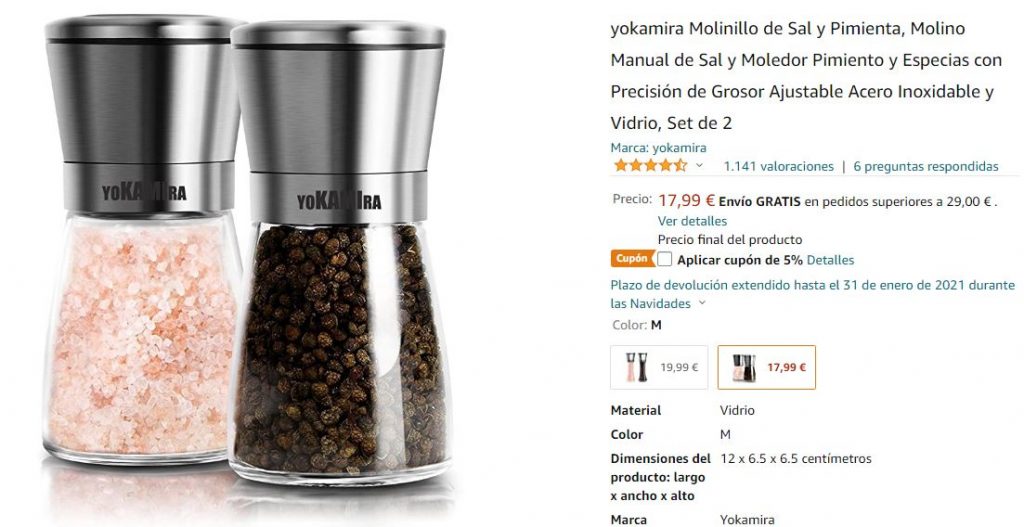Expand the star rating dropdown arrow

[x=699, y=166]
